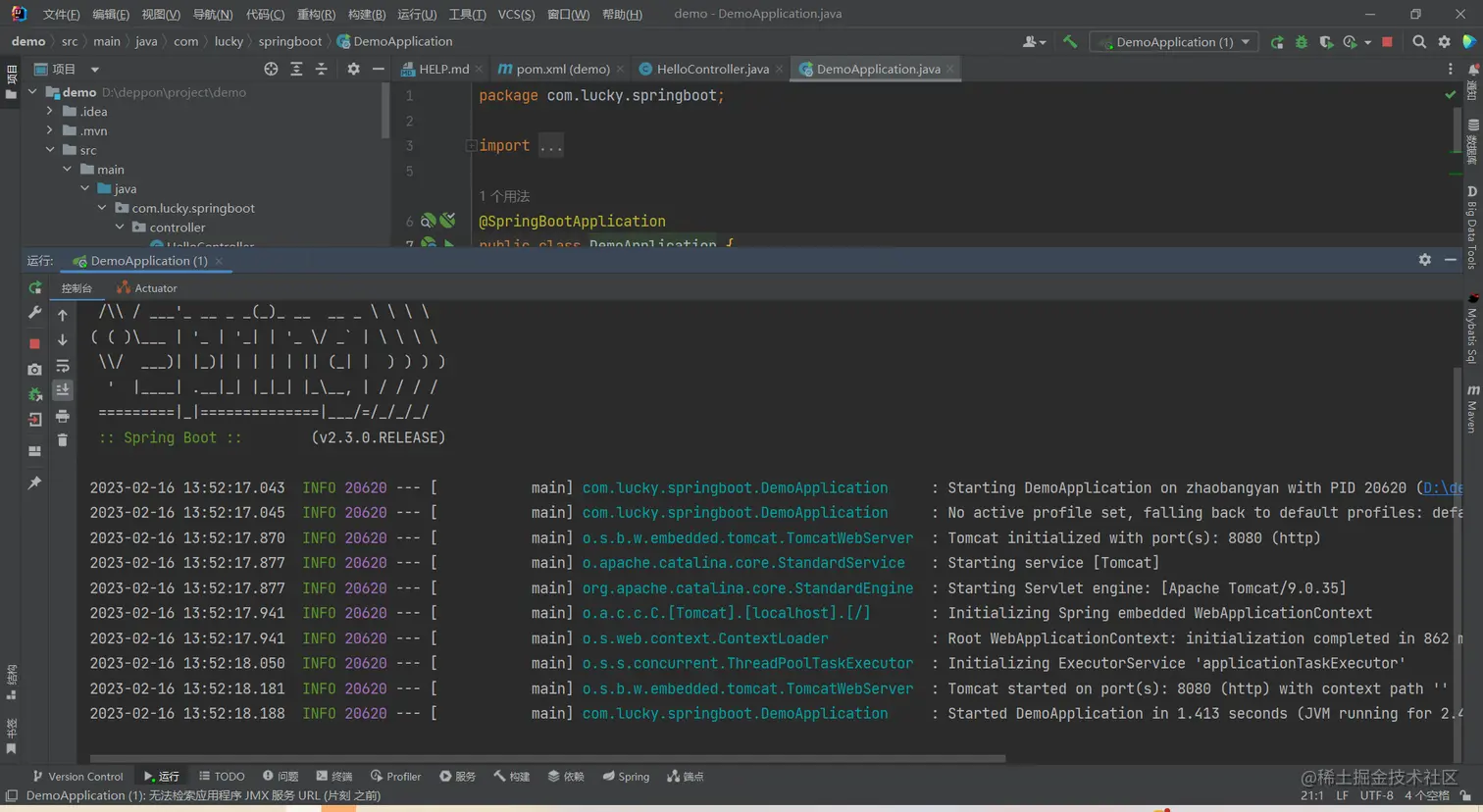Image resolution: width=1483 pixels, height=812 pixels.
Task: Expand the .mvn folder in project tree
Action: point(50,130)
